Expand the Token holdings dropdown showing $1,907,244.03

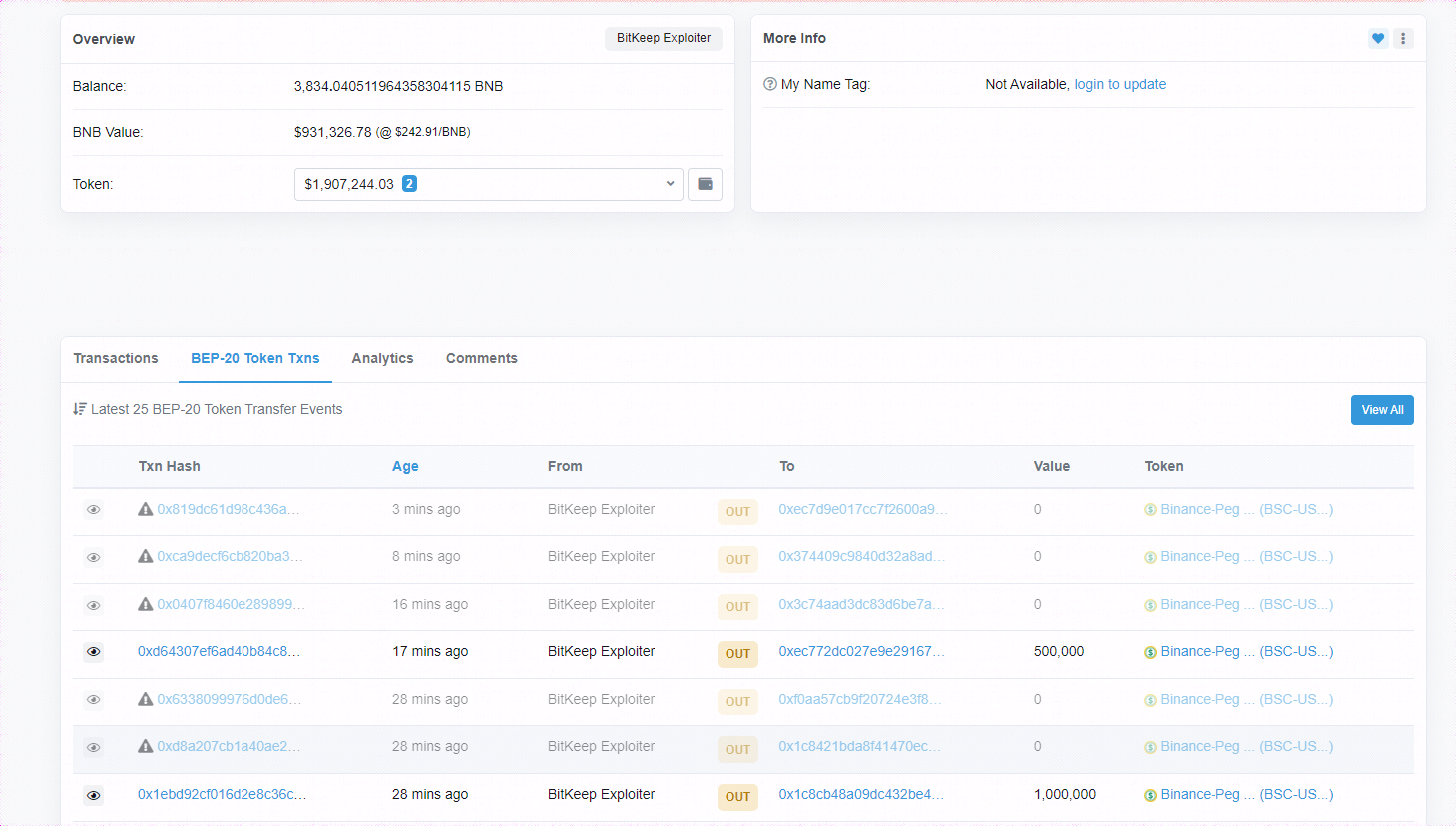pos(489,184)
